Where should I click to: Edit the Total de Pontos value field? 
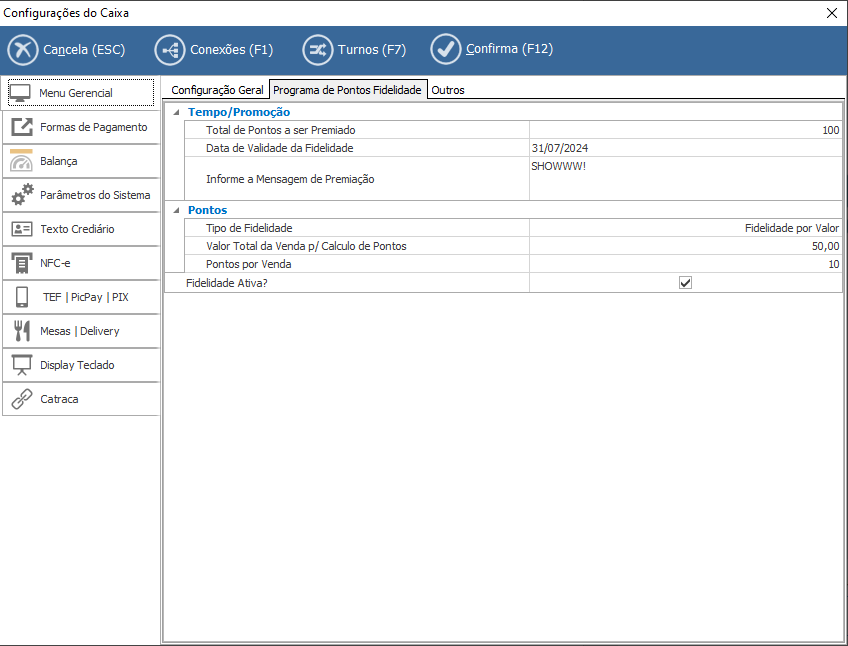(x=685, y=130)
